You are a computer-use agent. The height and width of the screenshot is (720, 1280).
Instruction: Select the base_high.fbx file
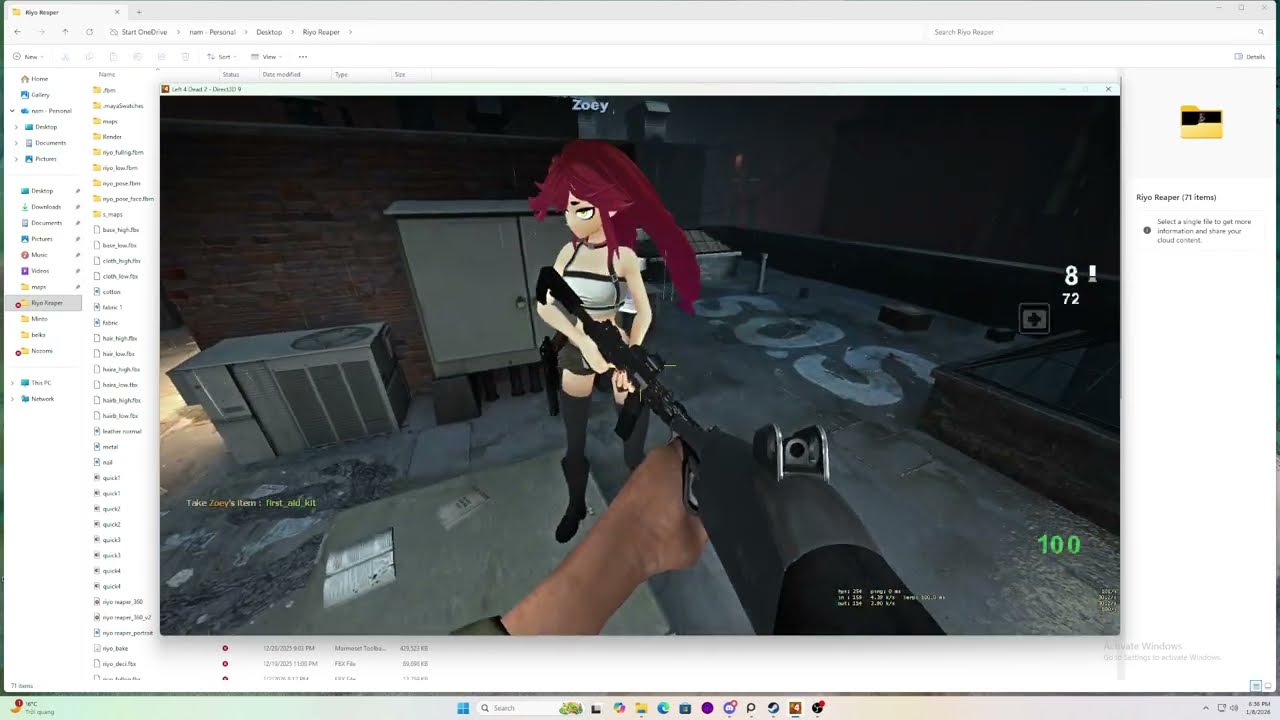(116, 230)
